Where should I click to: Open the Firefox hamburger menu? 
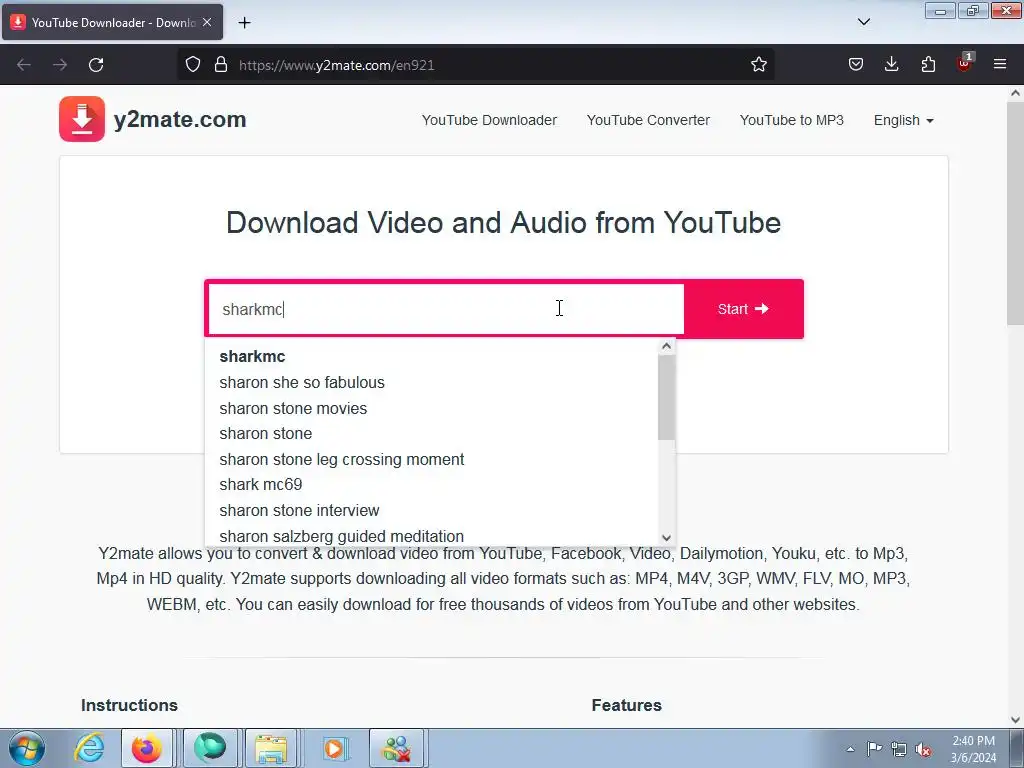(1000, 64)
